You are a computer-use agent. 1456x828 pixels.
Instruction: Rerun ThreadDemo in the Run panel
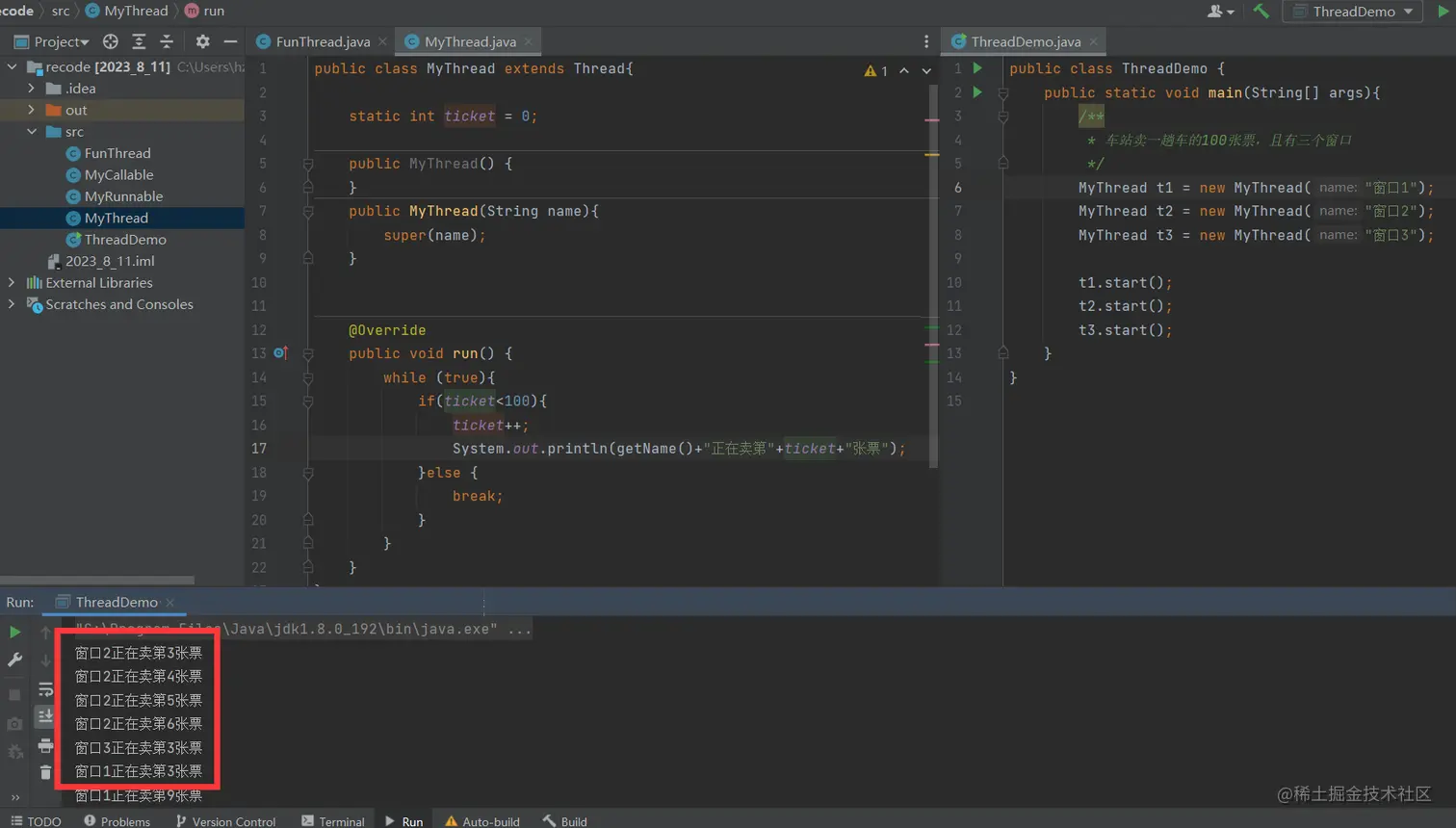point(14,633)
